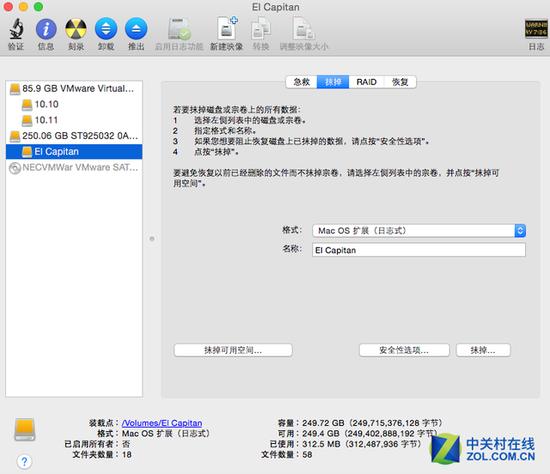
Task: Open the Info (信息) toolbar icon
Action: pos(46,29)
